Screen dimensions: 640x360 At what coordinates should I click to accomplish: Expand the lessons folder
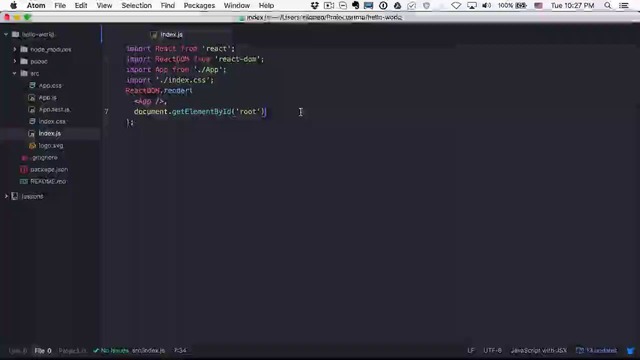[6, 196]
